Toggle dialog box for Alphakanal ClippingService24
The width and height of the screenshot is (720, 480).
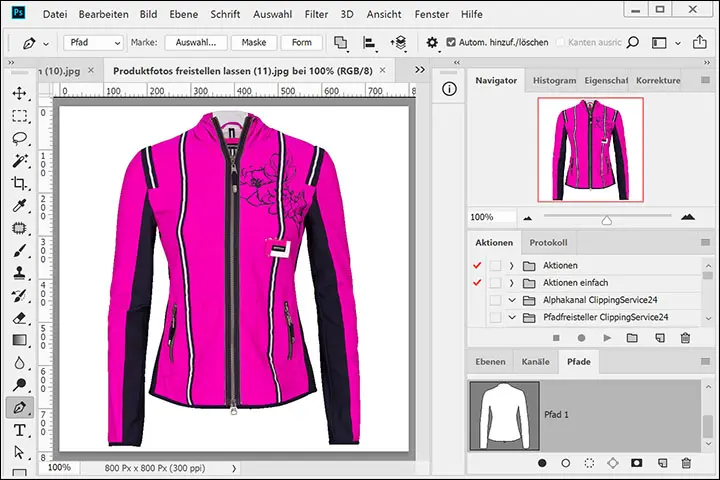coord(495,300)
